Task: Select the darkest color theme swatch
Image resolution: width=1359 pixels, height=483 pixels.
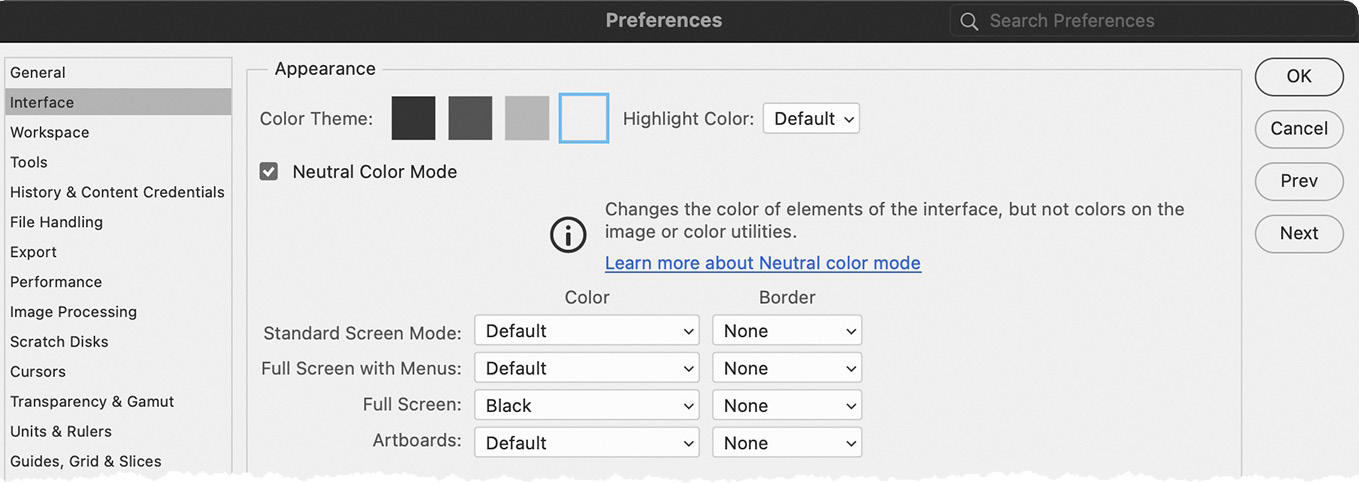Action: [414, 118]
